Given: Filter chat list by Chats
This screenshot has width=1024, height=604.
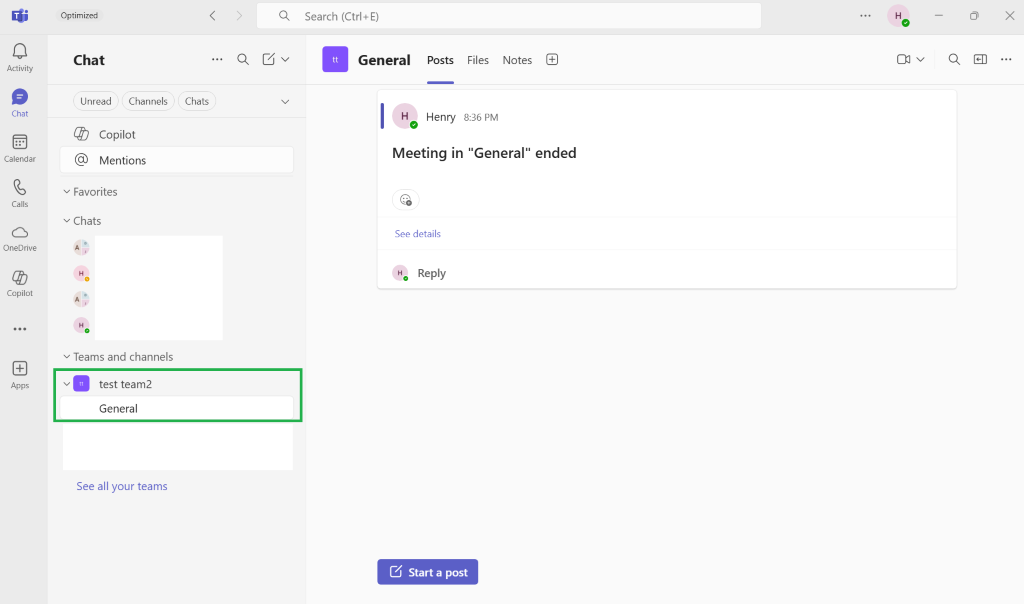Looking at the screenshot, I should pyautogui.click(x=197, y=101).
